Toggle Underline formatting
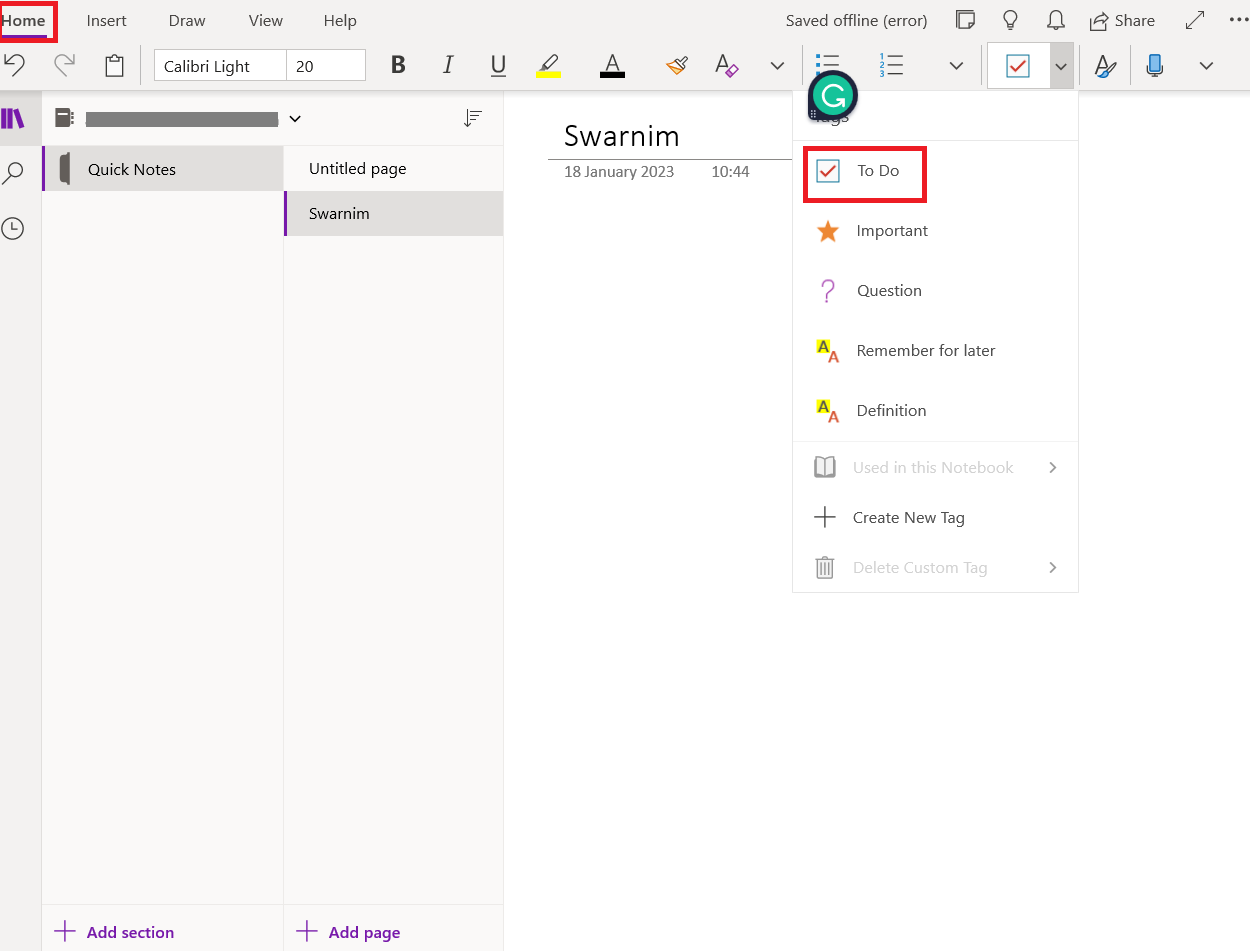Screen dimensions: 1250x951 (498, 66)
